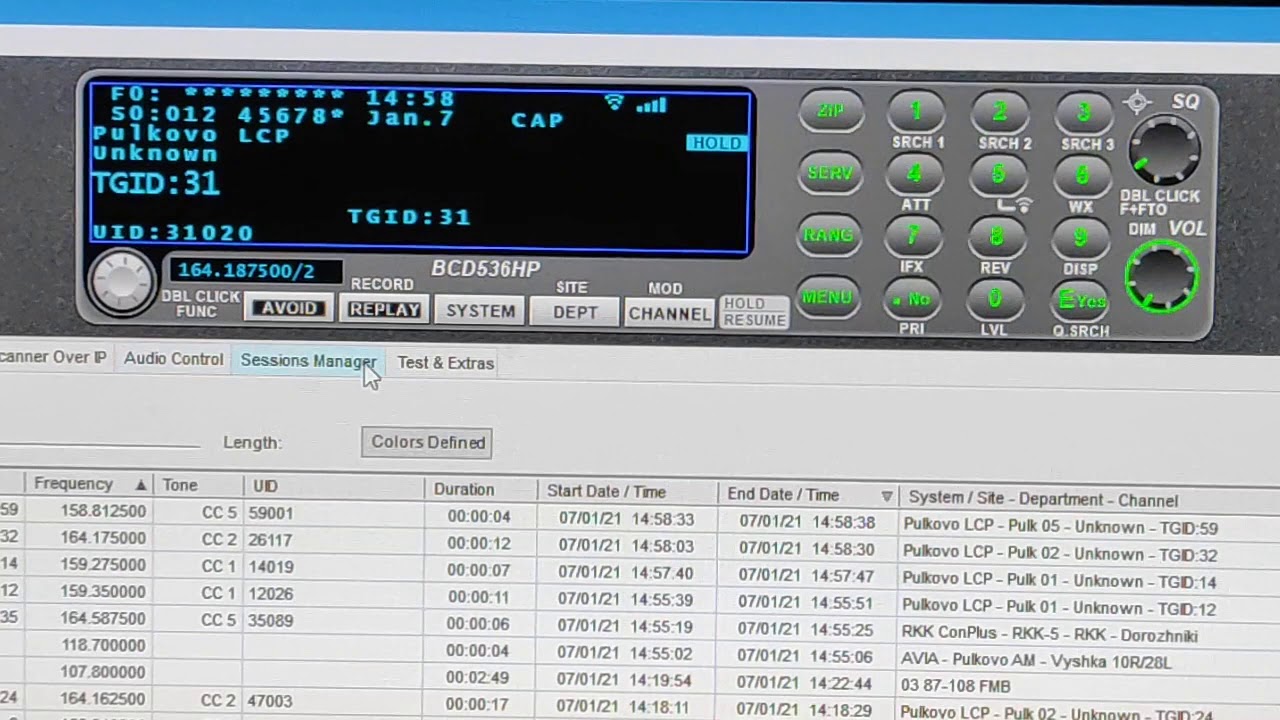This screenshot has height=720, width=1280.
Task: Switch to the Sessions Manager tab
Action: [x=309, y=361]
